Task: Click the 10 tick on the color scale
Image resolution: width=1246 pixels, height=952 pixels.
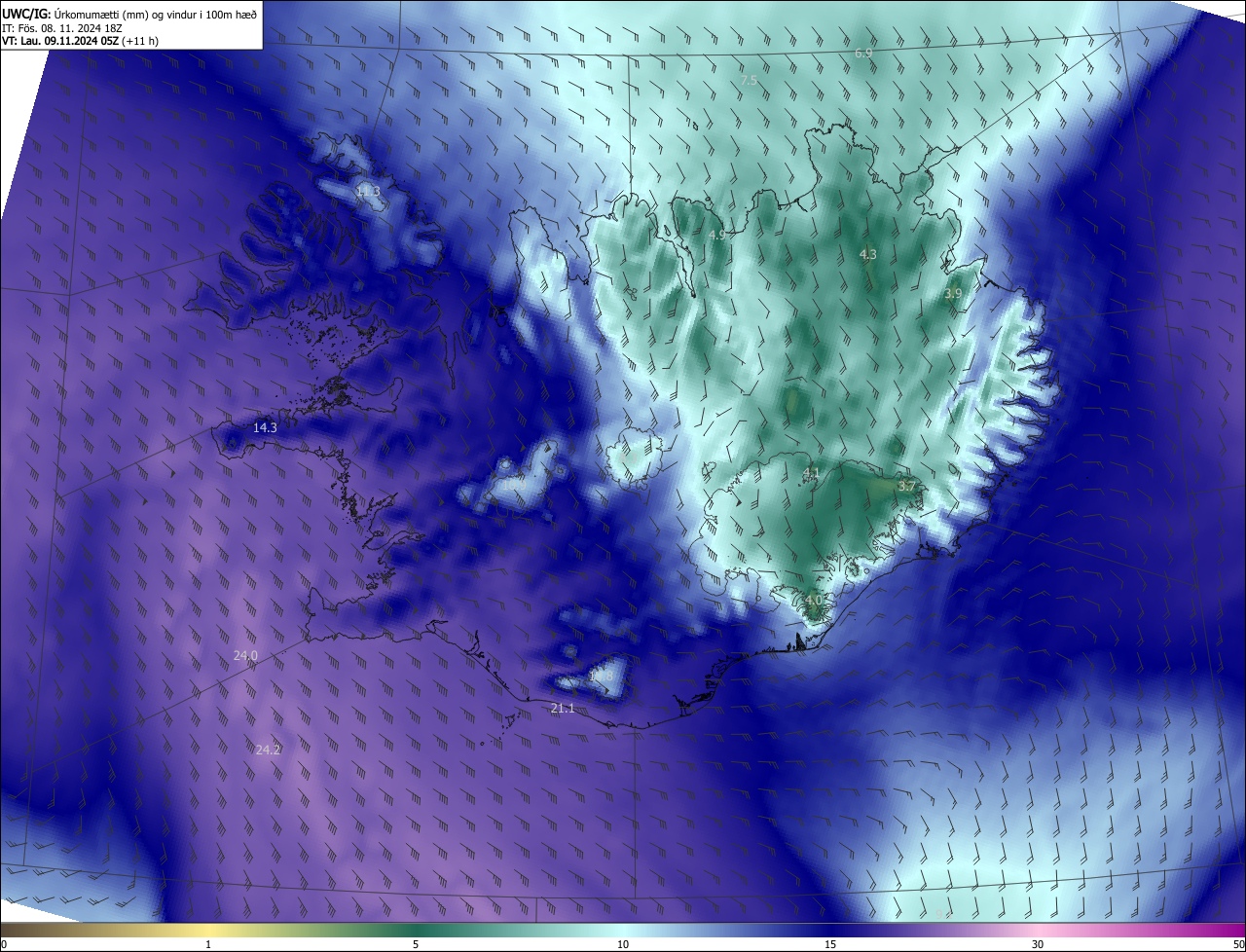Action: pos(623,944)
